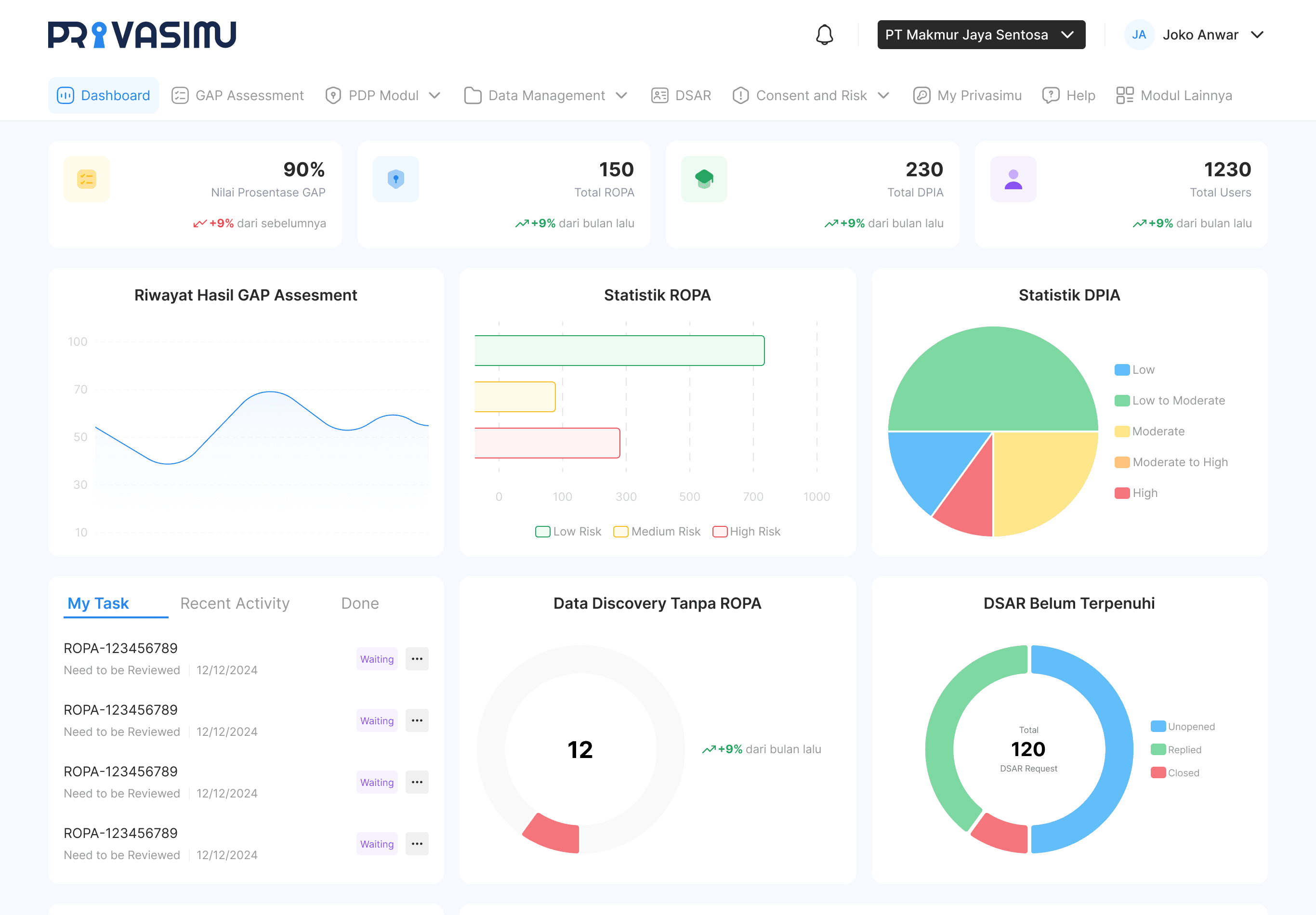Screen dimensions: 1316x915
Task: Click the DSAR module icon
Action: (x=660, y=95)
